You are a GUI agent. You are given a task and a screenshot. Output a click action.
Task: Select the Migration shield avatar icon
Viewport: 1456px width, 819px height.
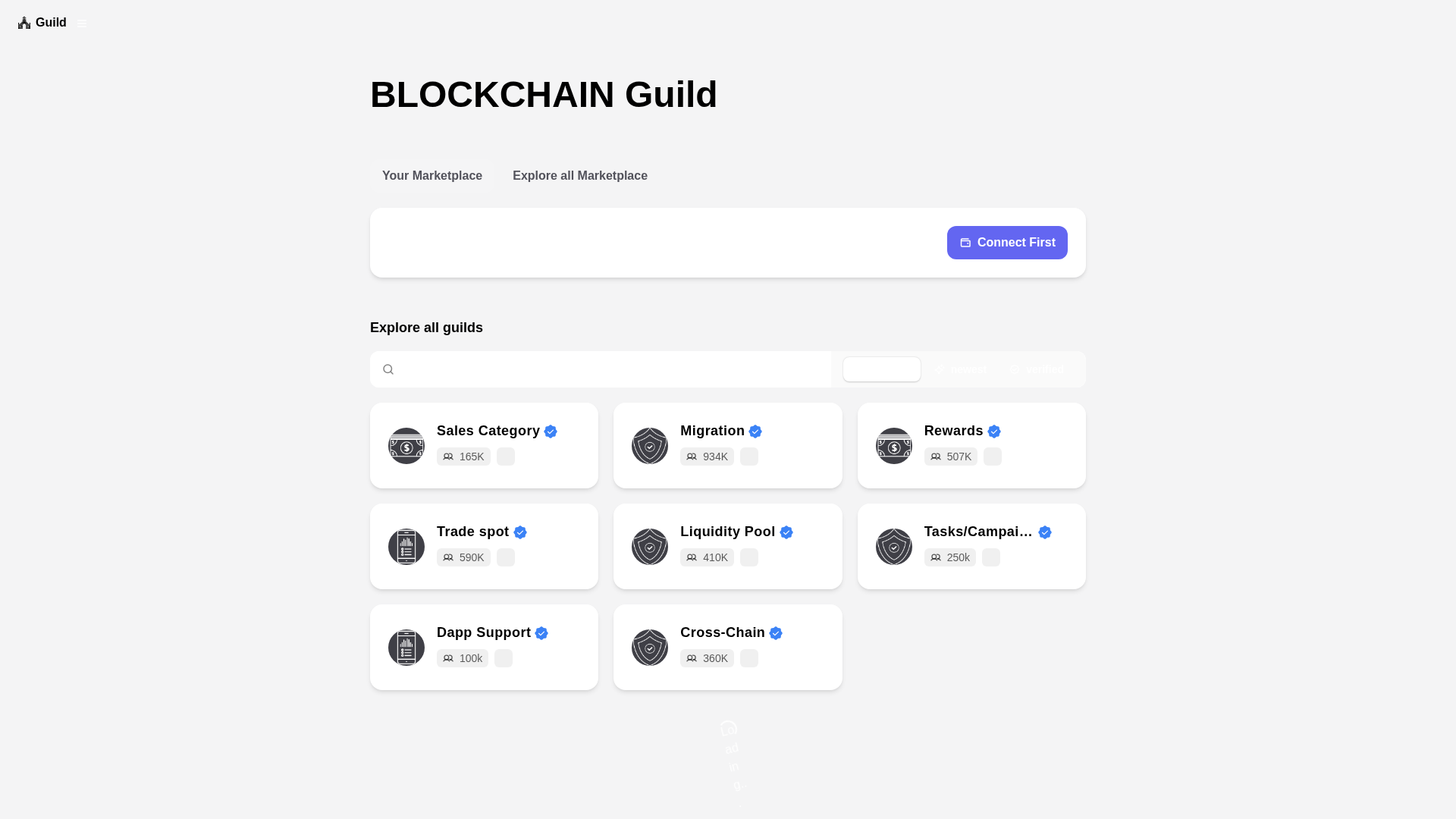(x=649, y=446)
